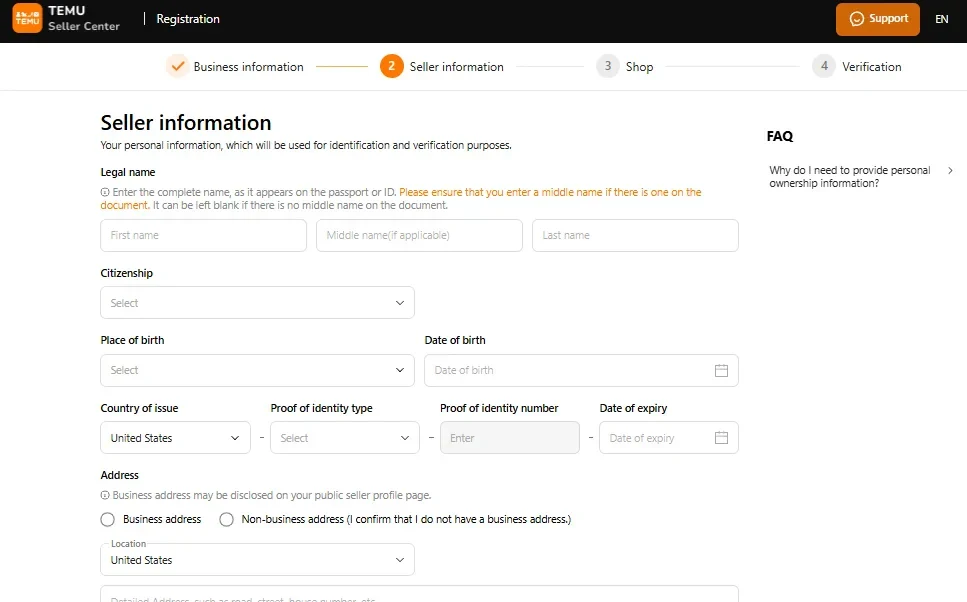Viewport: 967px width, 602px height.
Task: Click the Support chat bubble icon
Action: coord(857,19)
